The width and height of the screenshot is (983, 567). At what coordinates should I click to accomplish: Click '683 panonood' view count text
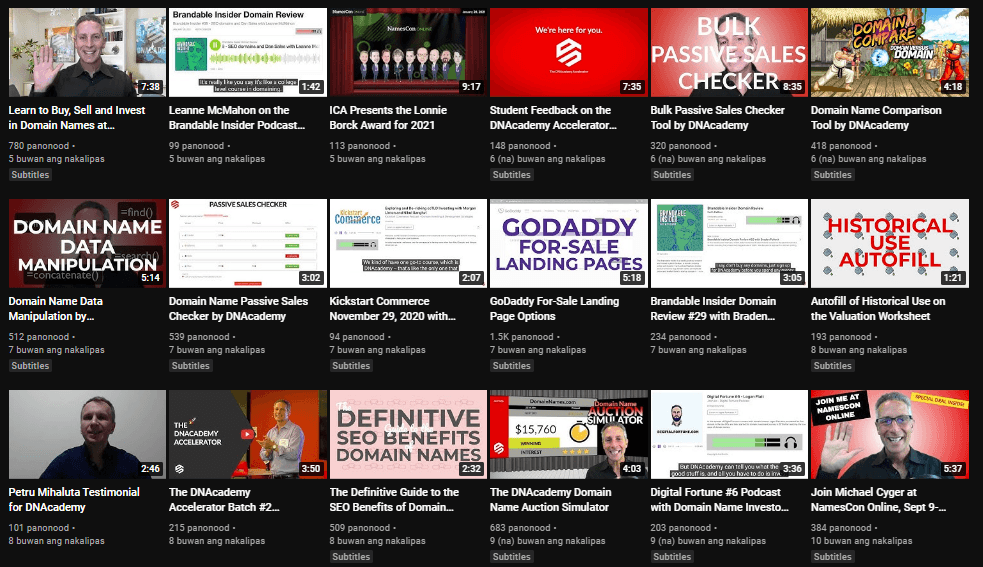click(520, 528)
